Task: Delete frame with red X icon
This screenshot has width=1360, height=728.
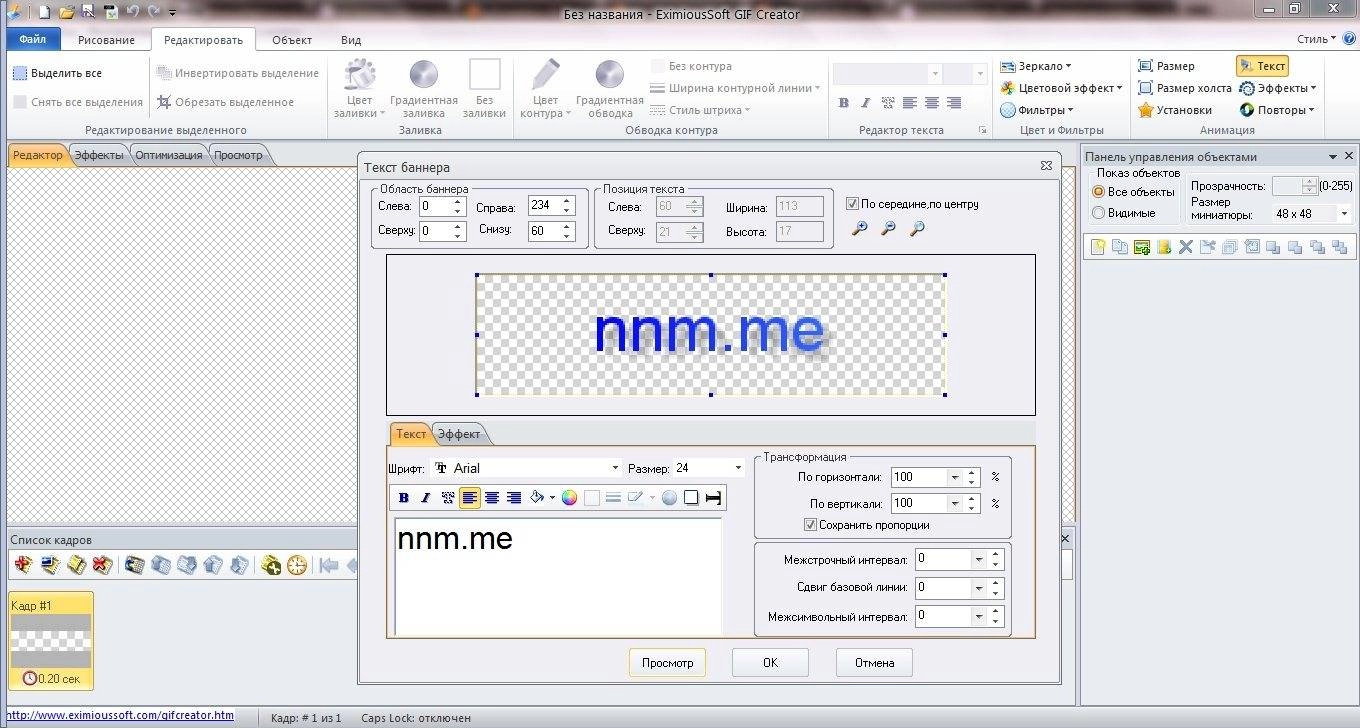Action: click(101, 566)
